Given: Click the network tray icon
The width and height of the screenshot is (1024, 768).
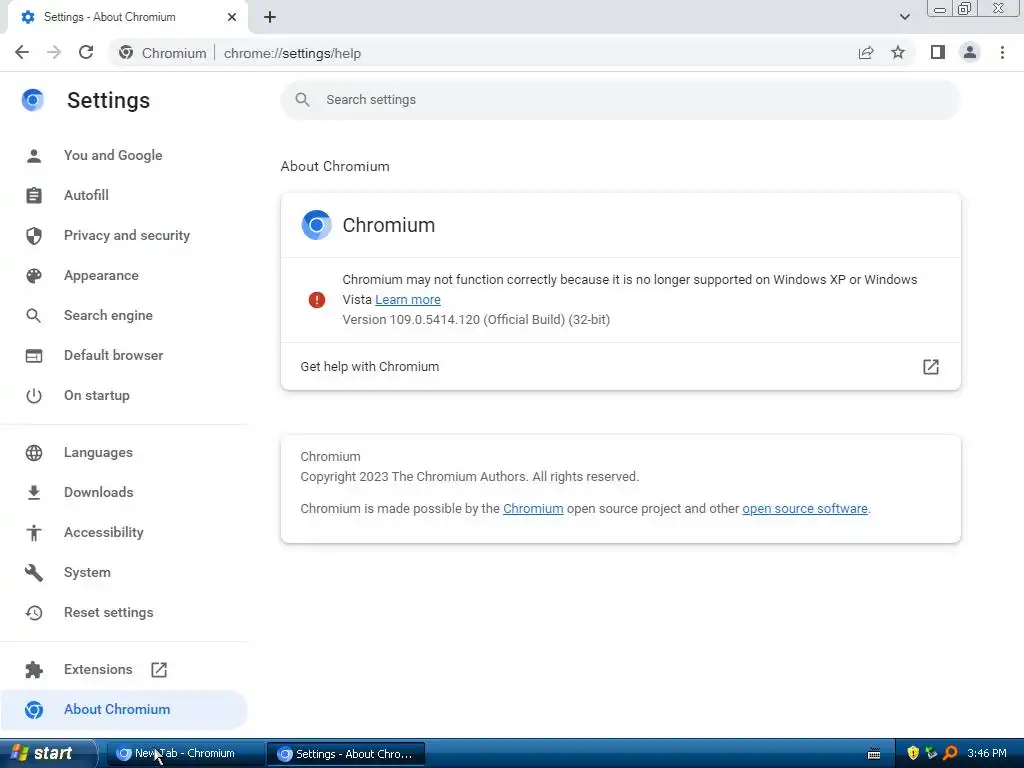Looking at the screenshot, I should 931,754.
